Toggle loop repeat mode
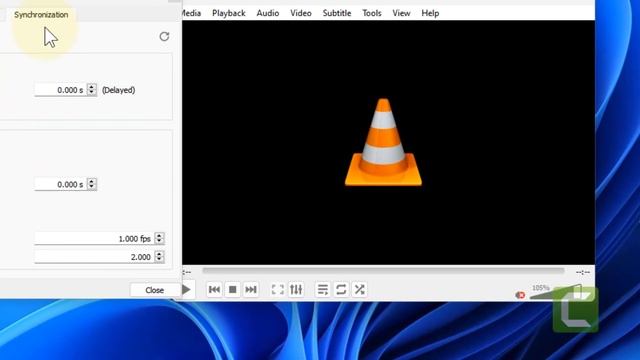This screenshot has height=360, width=640. (341, 290)
